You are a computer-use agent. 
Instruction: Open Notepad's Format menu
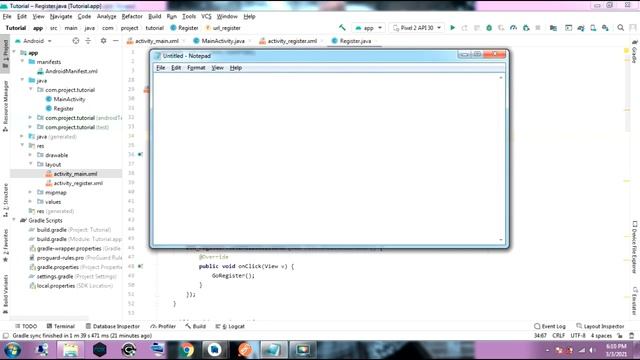(196, 68)
